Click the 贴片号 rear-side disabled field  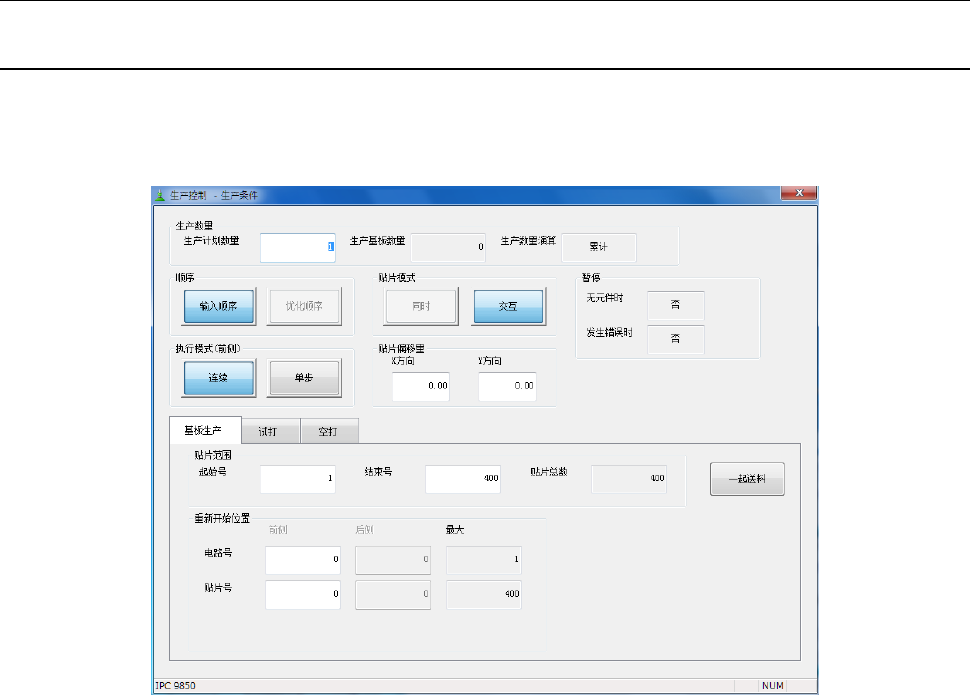[393, 595]
